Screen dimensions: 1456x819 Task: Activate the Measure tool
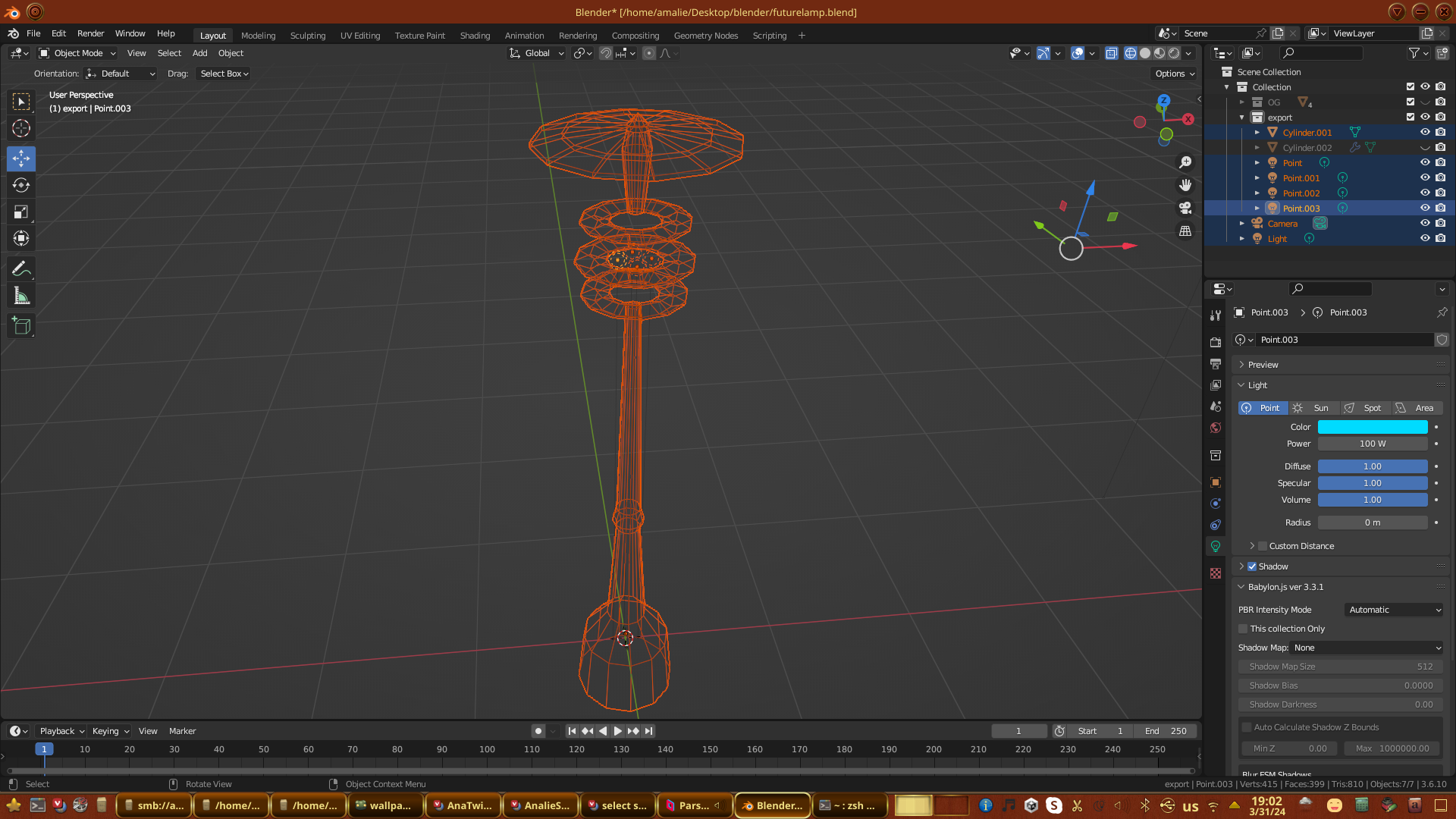point(21,297)
